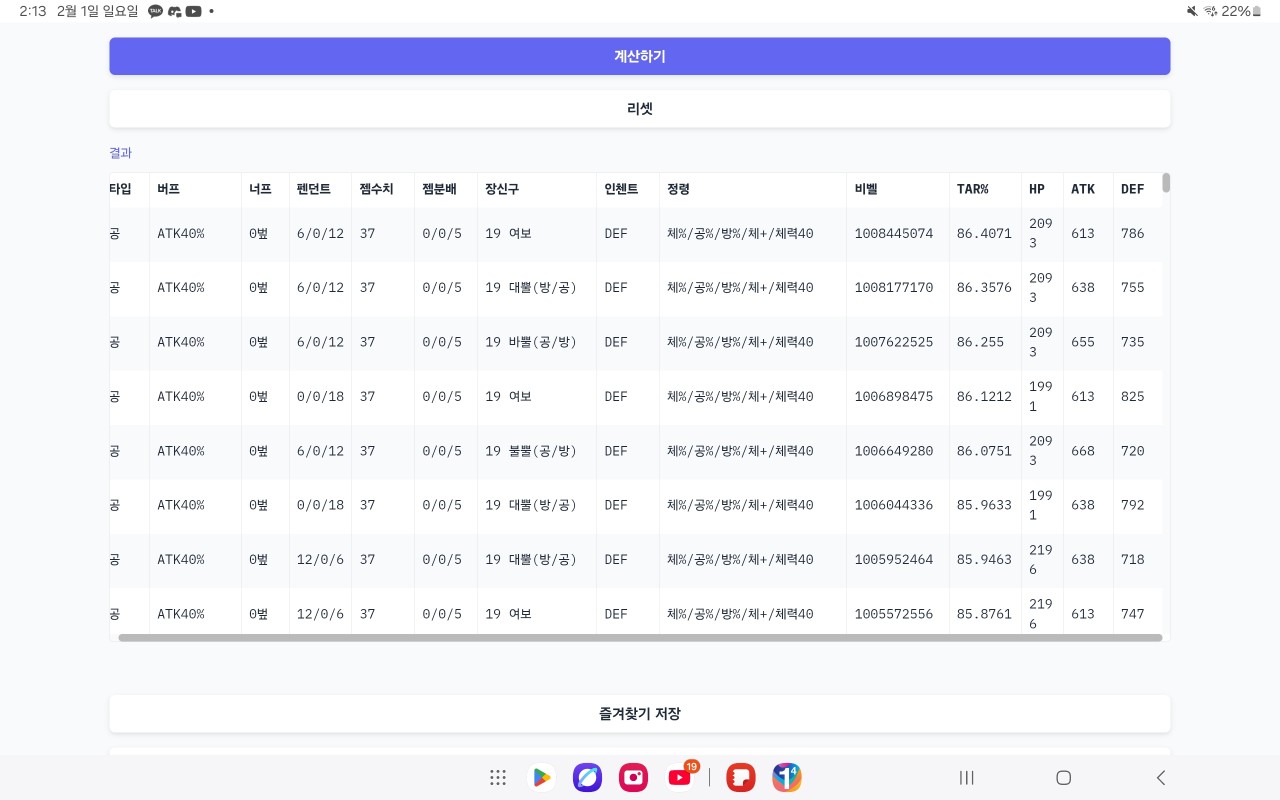Select the row with 비벨 1008445074
Screen dimensions: 1280x800
click(x=893, y=234)
